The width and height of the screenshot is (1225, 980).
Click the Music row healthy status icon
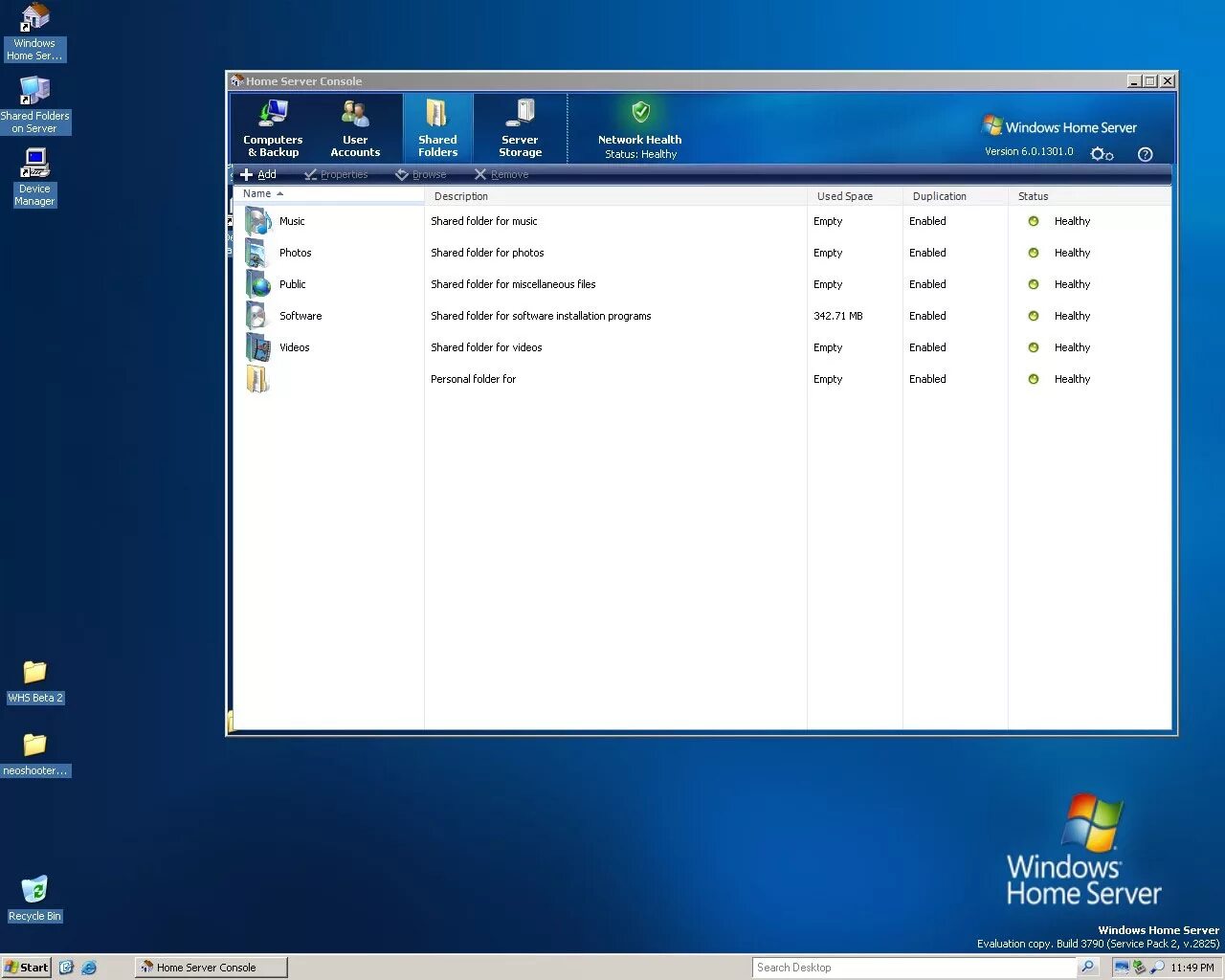[1034, 221]
